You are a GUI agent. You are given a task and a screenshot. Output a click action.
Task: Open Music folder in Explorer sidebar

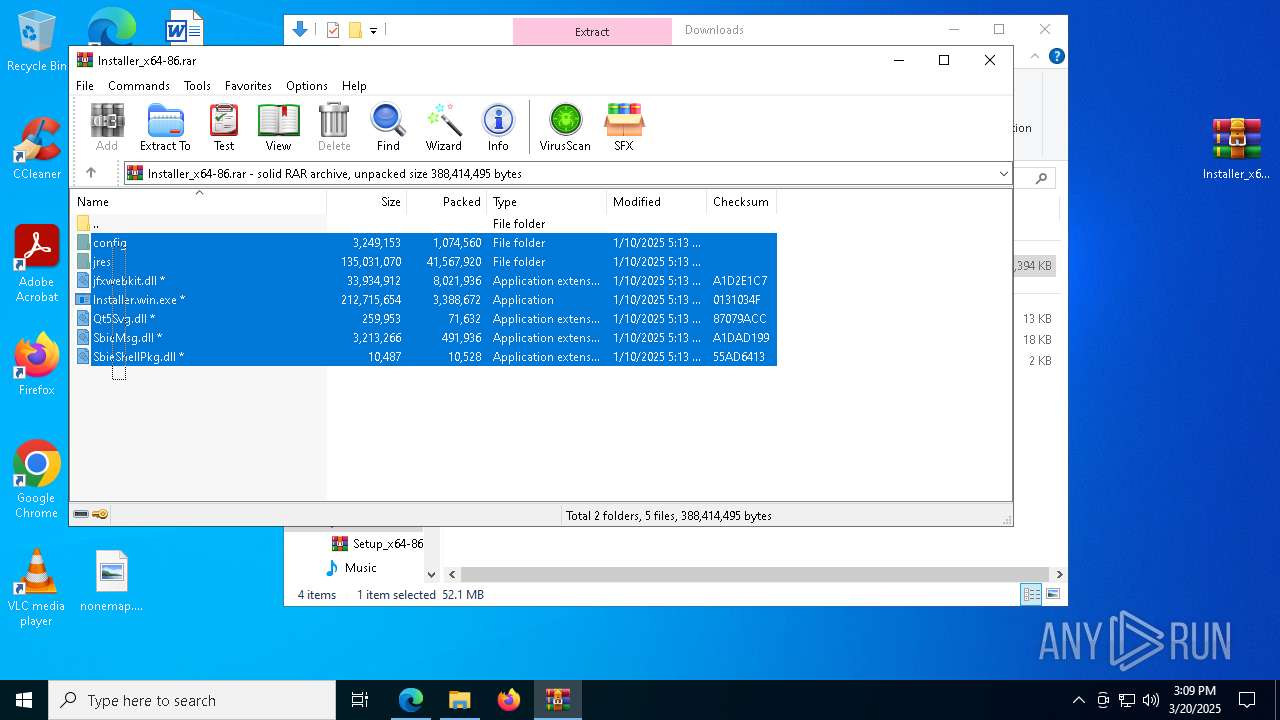(x=351, y=568)
